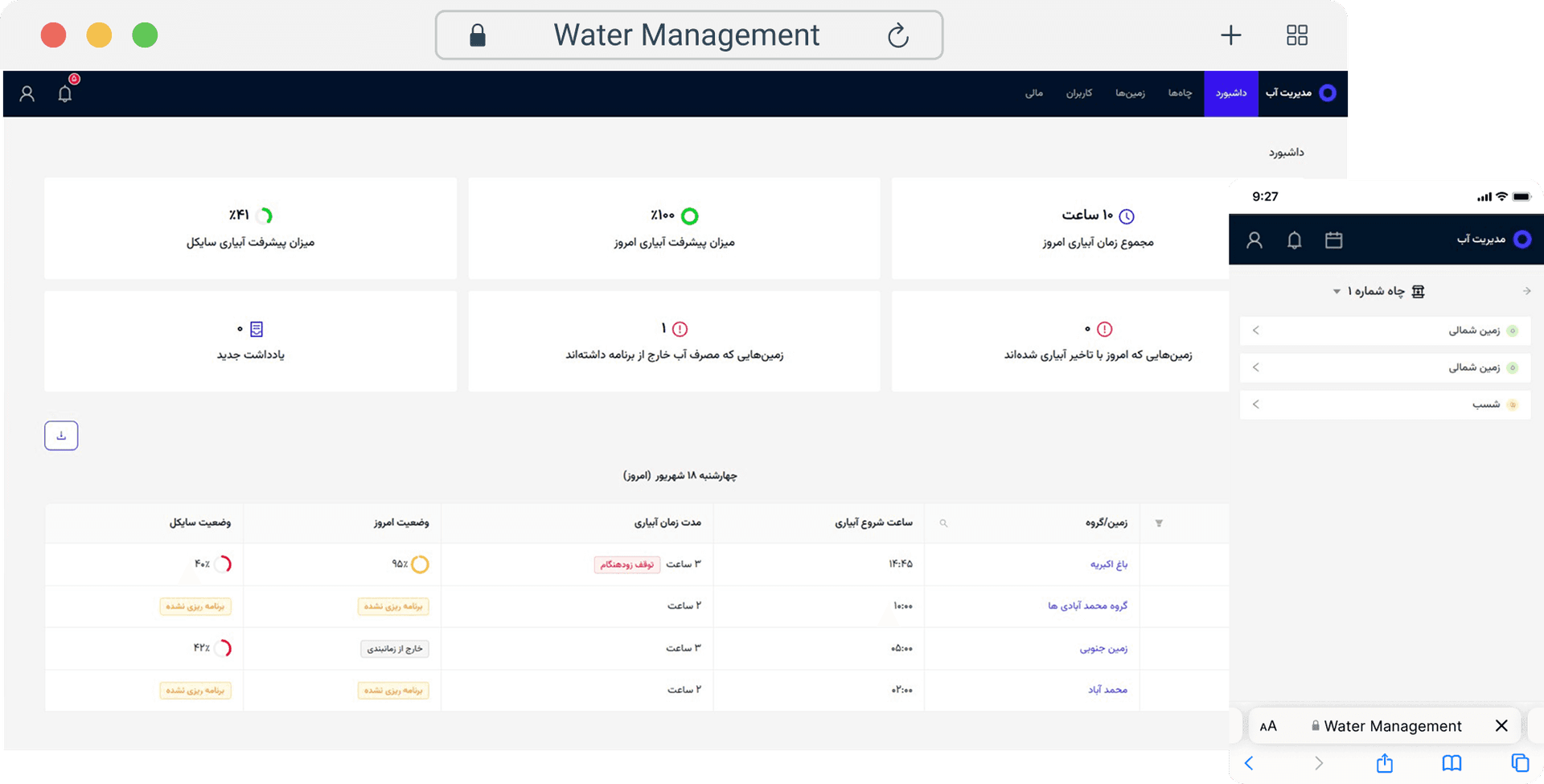Image resolution: width=1544 pixels, height=784 pixels.
Task: Go back in mobile Safari toolbar
Action: tap(1249, 762)
